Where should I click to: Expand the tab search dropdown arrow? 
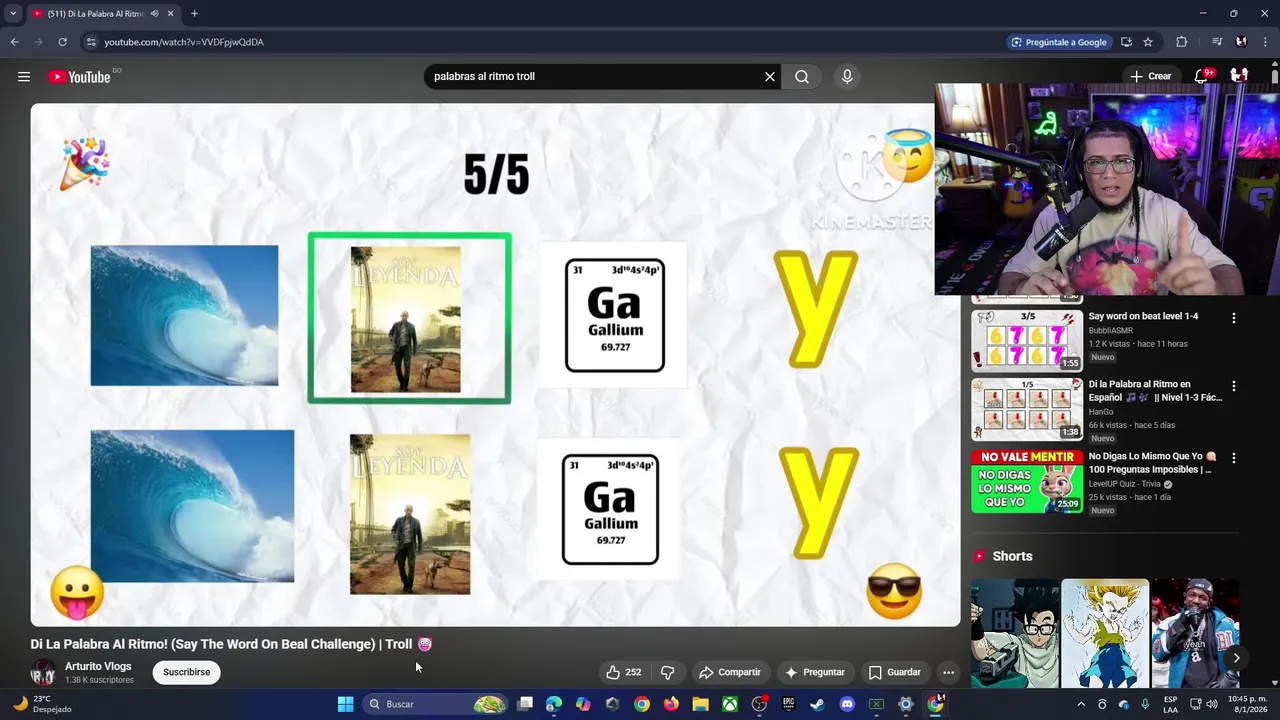click(13, 14)
